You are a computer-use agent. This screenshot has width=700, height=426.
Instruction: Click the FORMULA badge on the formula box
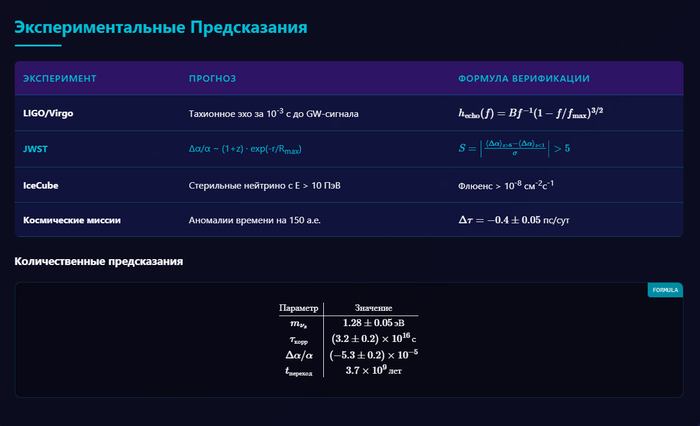tap(665, 291)
